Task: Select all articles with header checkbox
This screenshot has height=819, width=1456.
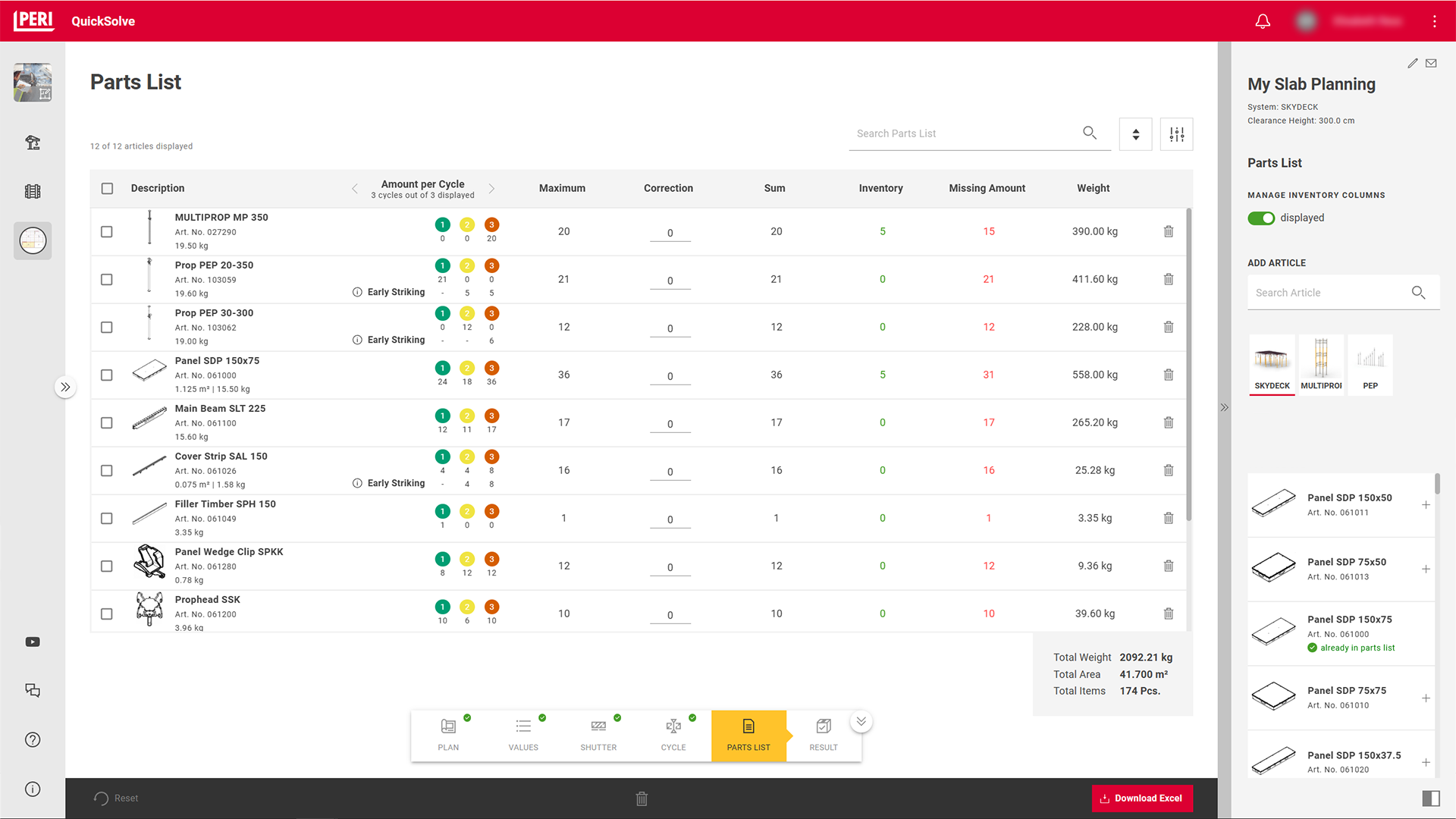Action: point(108,188)
